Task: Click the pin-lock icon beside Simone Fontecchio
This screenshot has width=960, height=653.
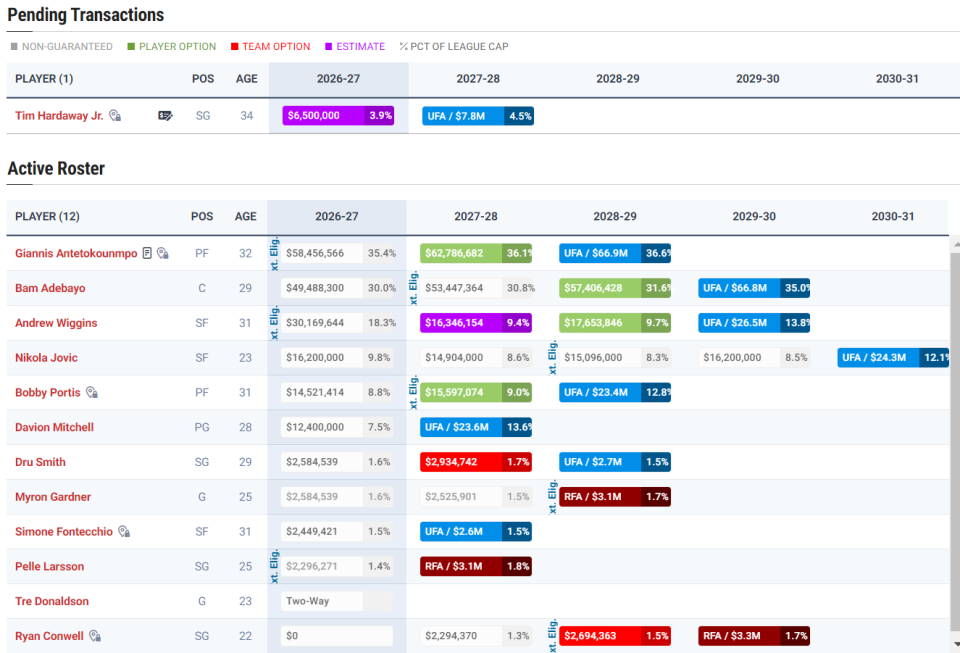Action: [124, 531]
